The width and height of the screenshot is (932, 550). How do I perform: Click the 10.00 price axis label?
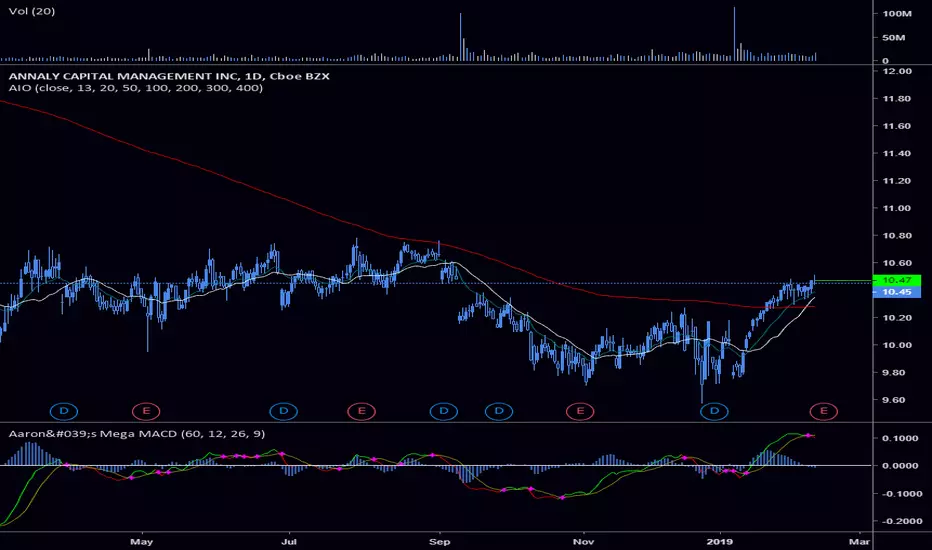897,345
